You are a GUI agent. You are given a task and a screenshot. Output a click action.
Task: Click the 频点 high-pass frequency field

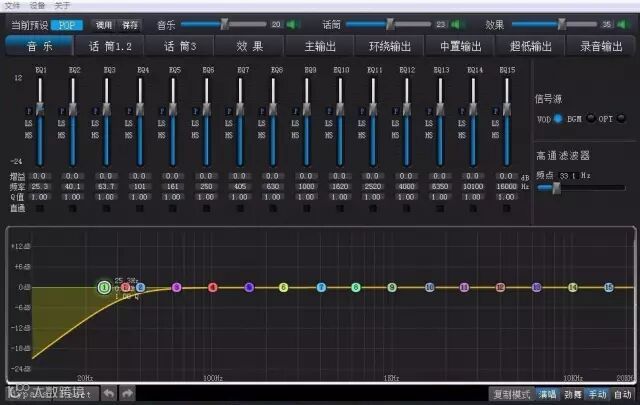pyautogui.click(x=568, y=176)
